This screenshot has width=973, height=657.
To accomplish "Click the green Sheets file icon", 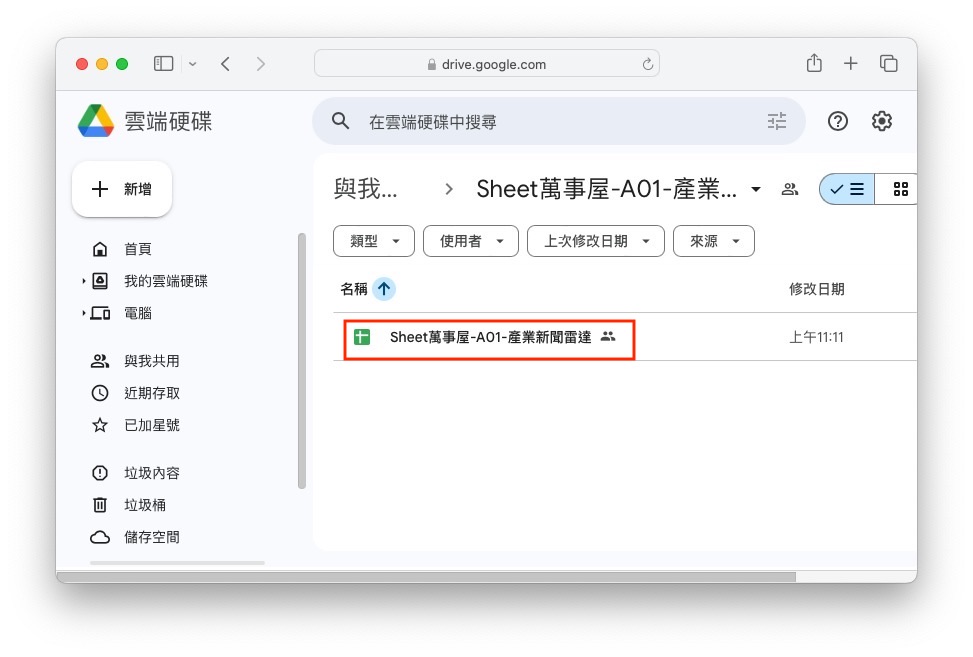I will click(x=362, y=337).
